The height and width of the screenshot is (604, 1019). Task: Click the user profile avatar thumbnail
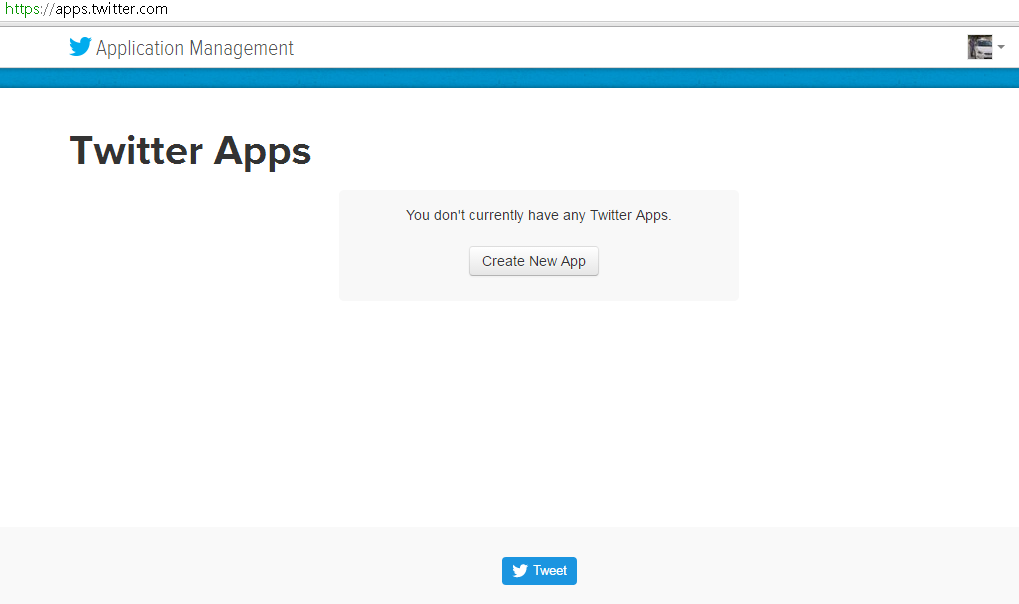click(x=979, y=47)
